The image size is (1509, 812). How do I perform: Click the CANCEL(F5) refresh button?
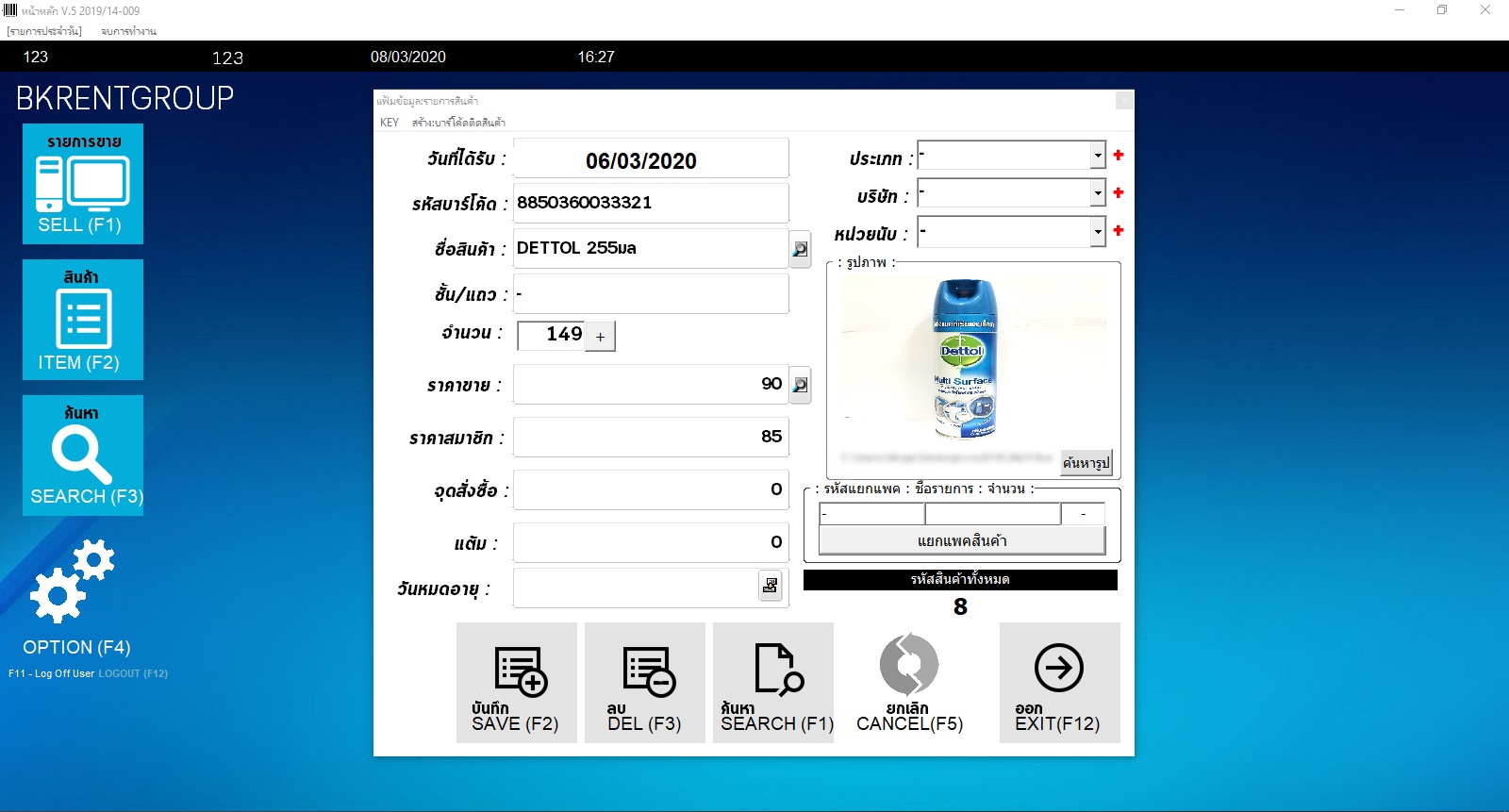909,683
